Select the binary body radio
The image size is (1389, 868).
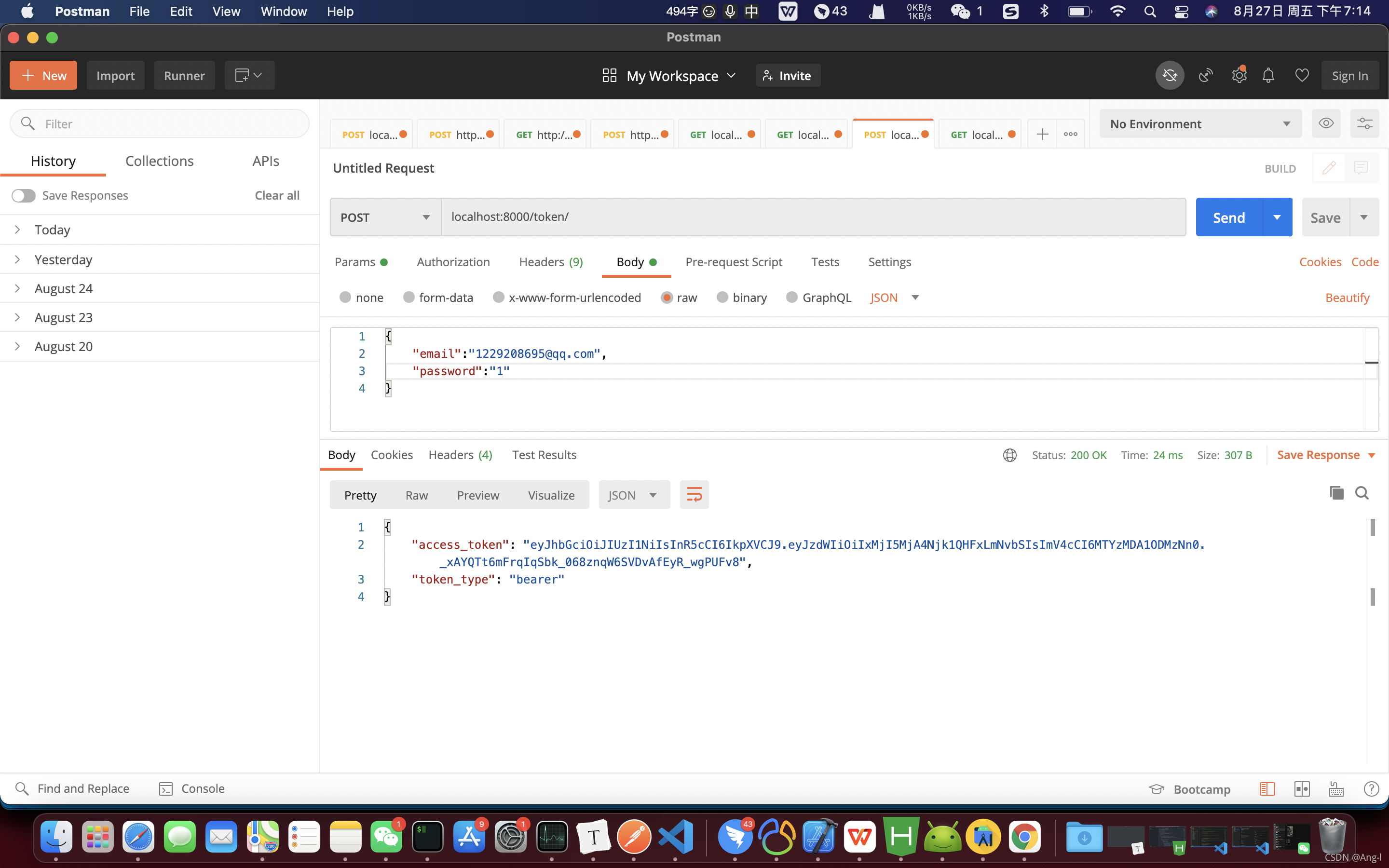click(x=722, y=298)
